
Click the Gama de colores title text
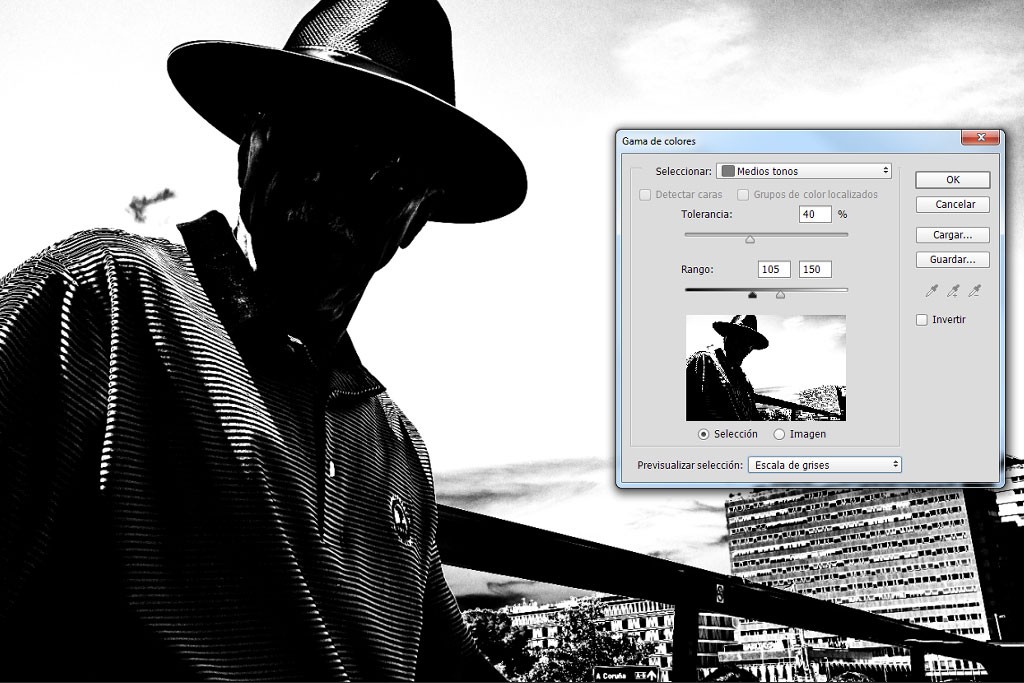658,141
